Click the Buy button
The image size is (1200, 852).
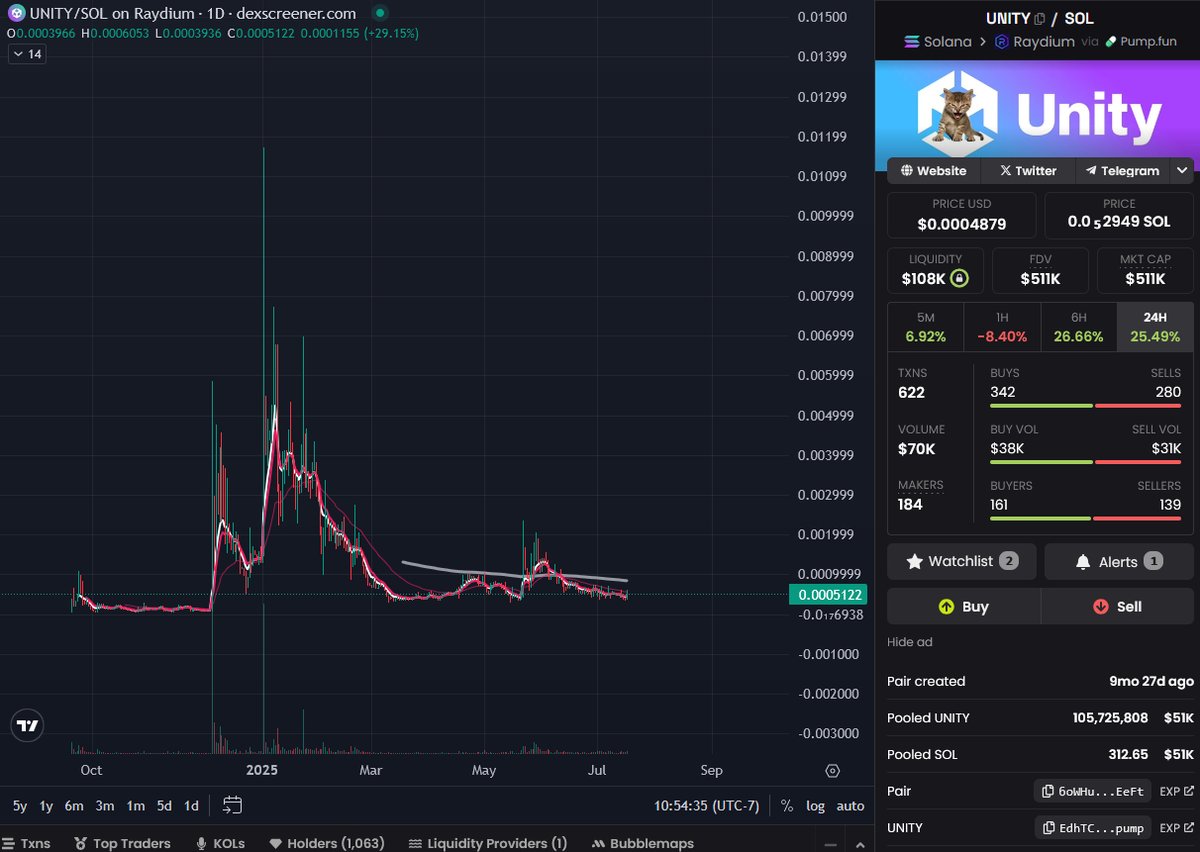tap(964, 607)
